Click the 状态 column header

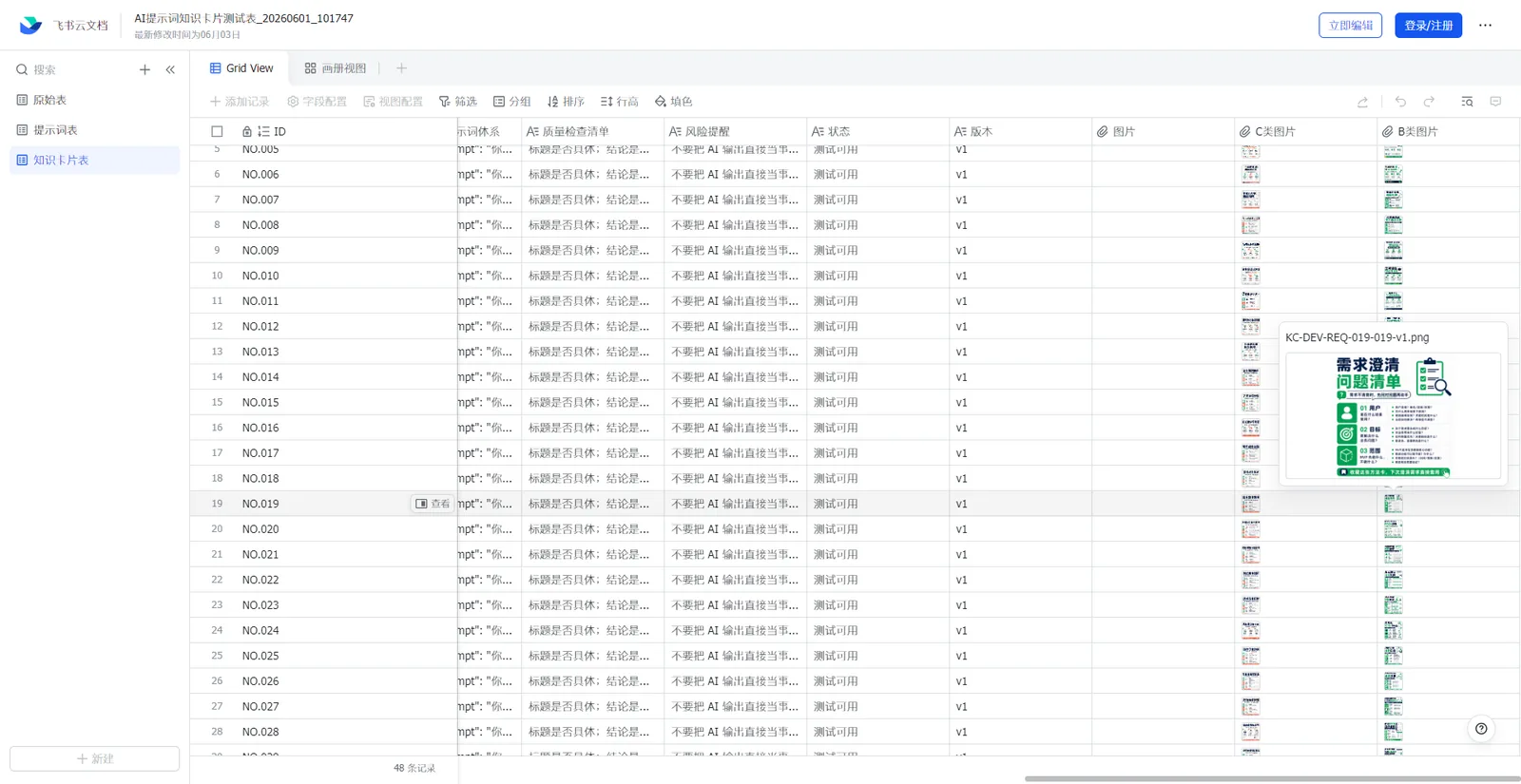point(877,132)
